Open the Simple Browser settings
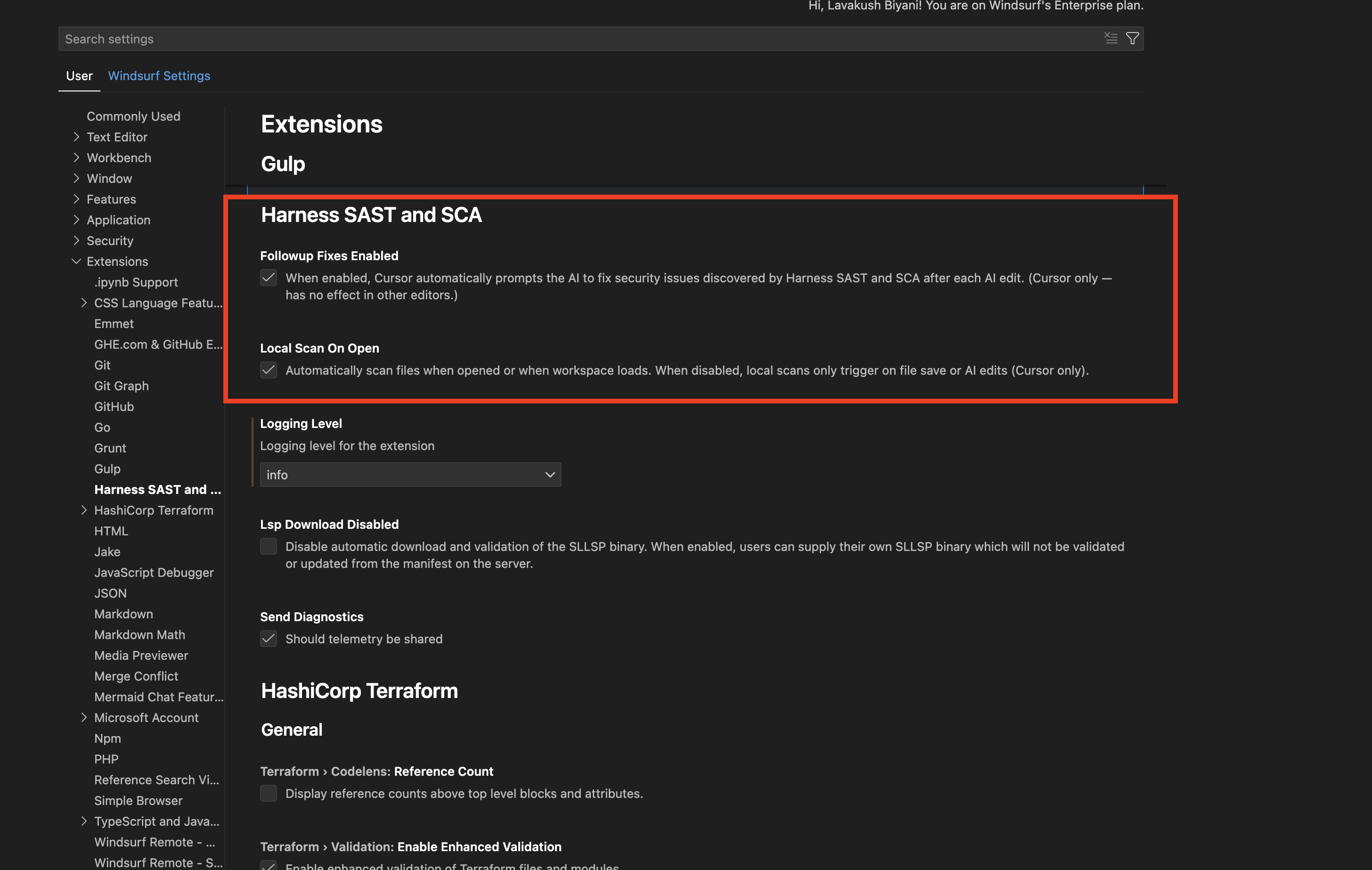This screenshot has height=870, width=1372. coord(138,800)
